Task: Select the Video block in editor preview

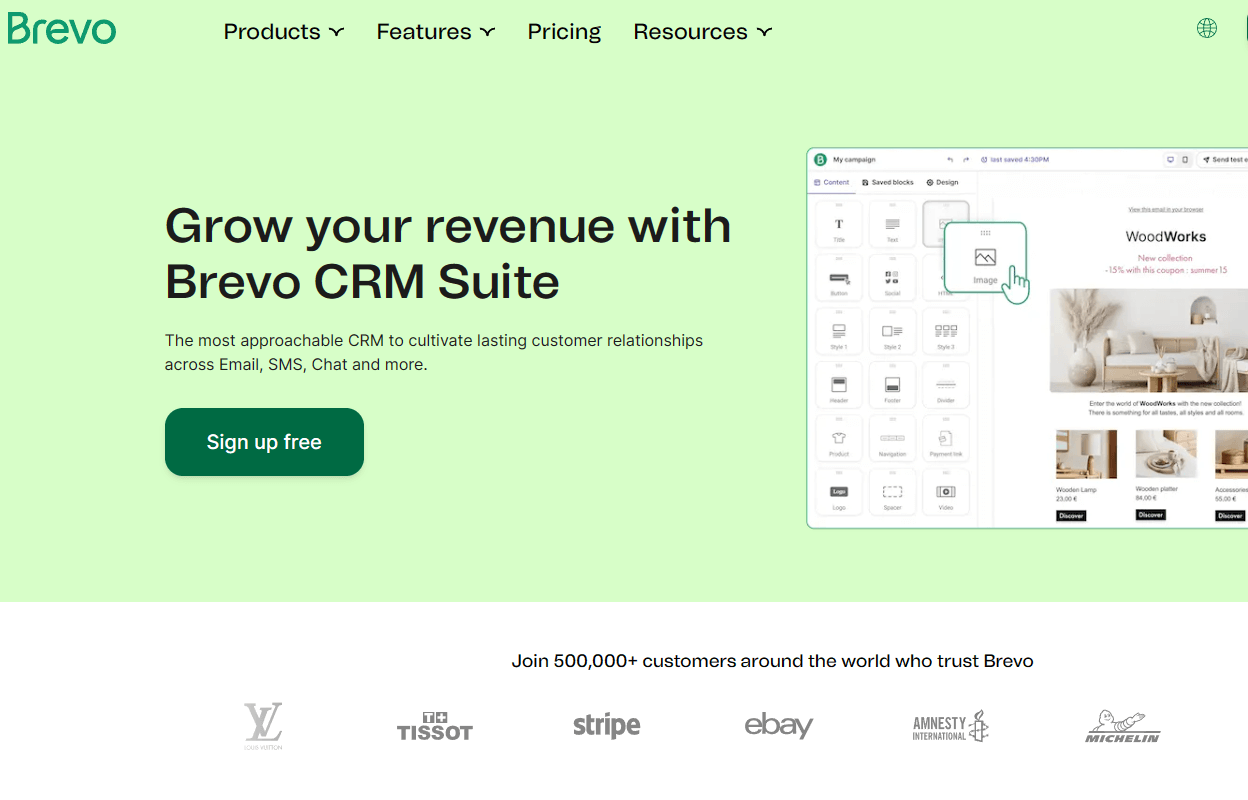Action: pyautogui.click(x=946, y=493)
